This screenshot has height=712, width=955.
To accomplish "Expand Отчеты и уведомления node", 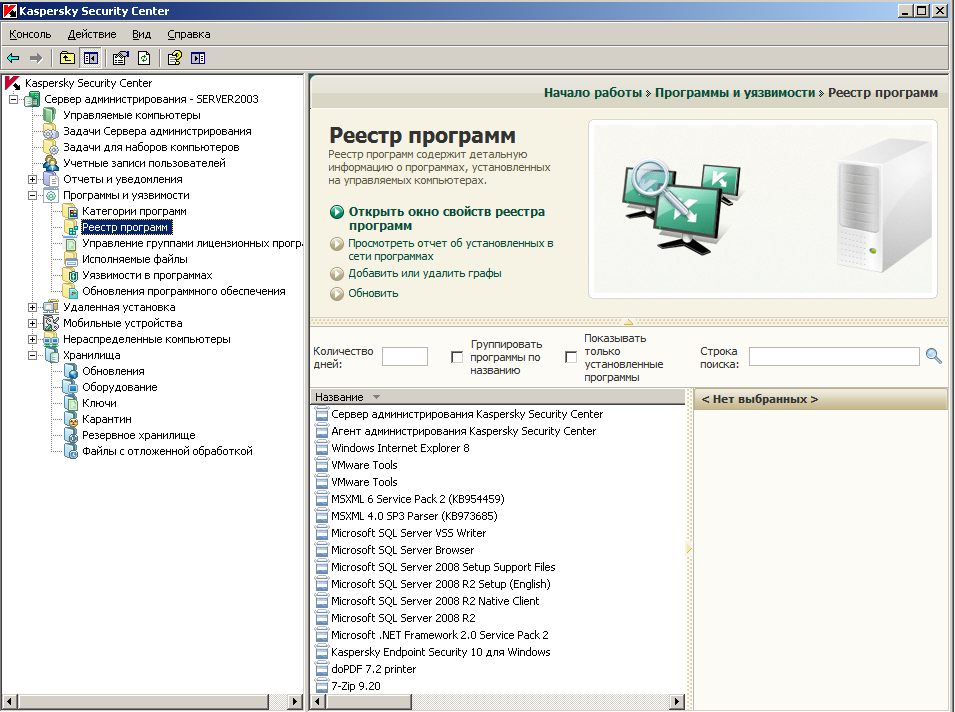I will click(x=32, y=180).
